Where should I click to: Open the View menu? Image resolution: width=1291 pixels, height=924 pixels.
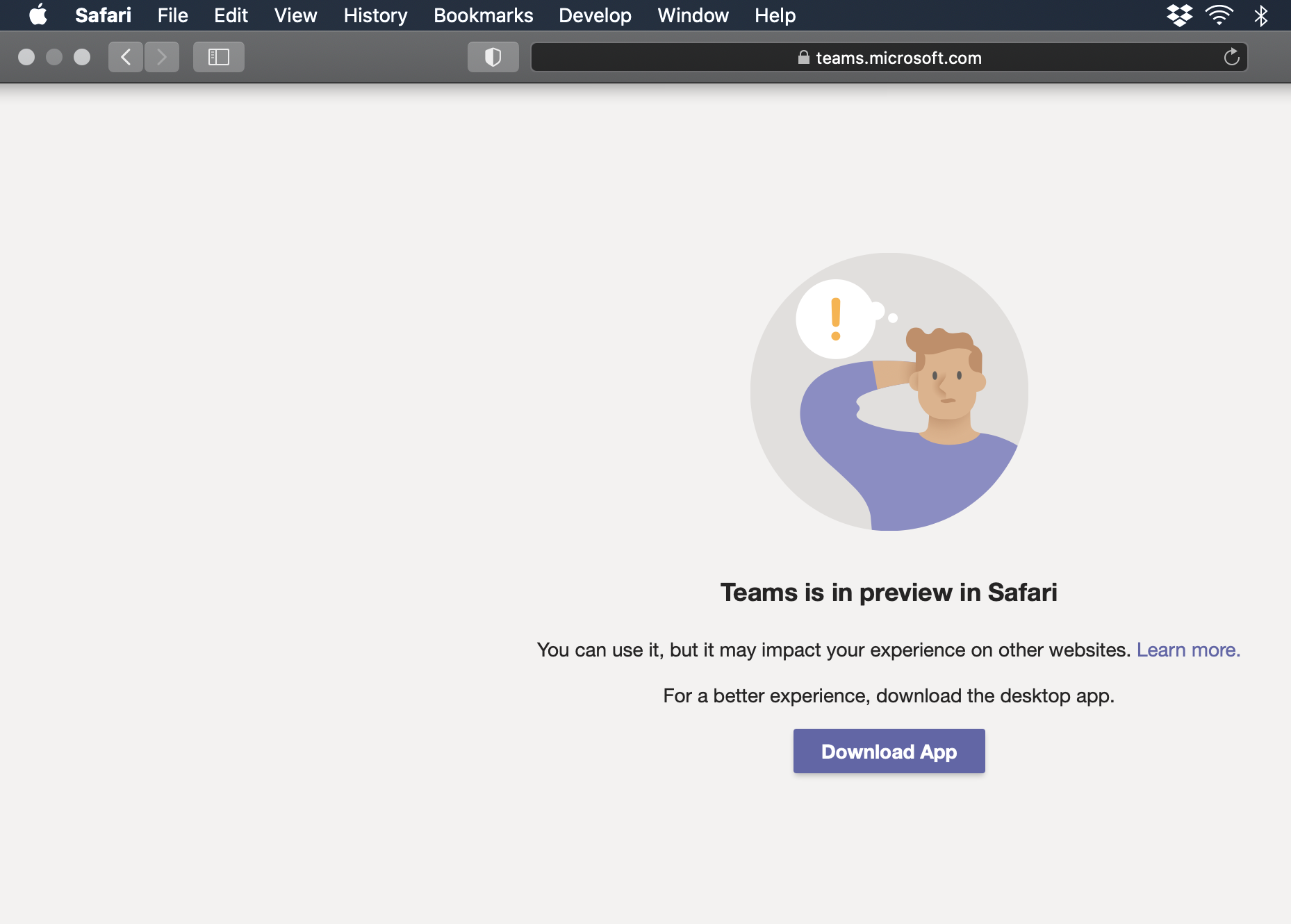point(295,15)
